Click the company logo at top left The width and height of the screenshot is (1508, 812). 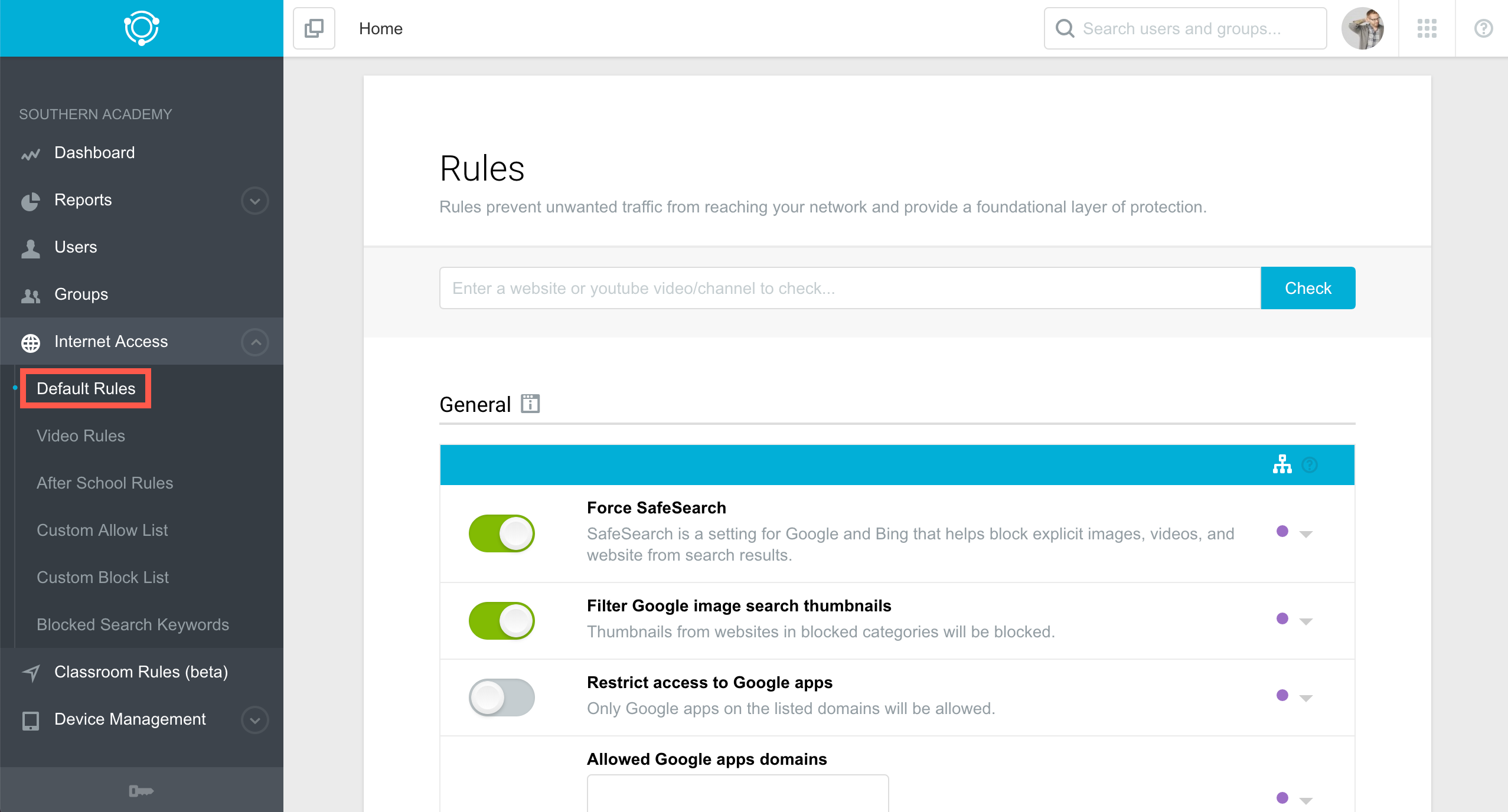pos(142,28)
